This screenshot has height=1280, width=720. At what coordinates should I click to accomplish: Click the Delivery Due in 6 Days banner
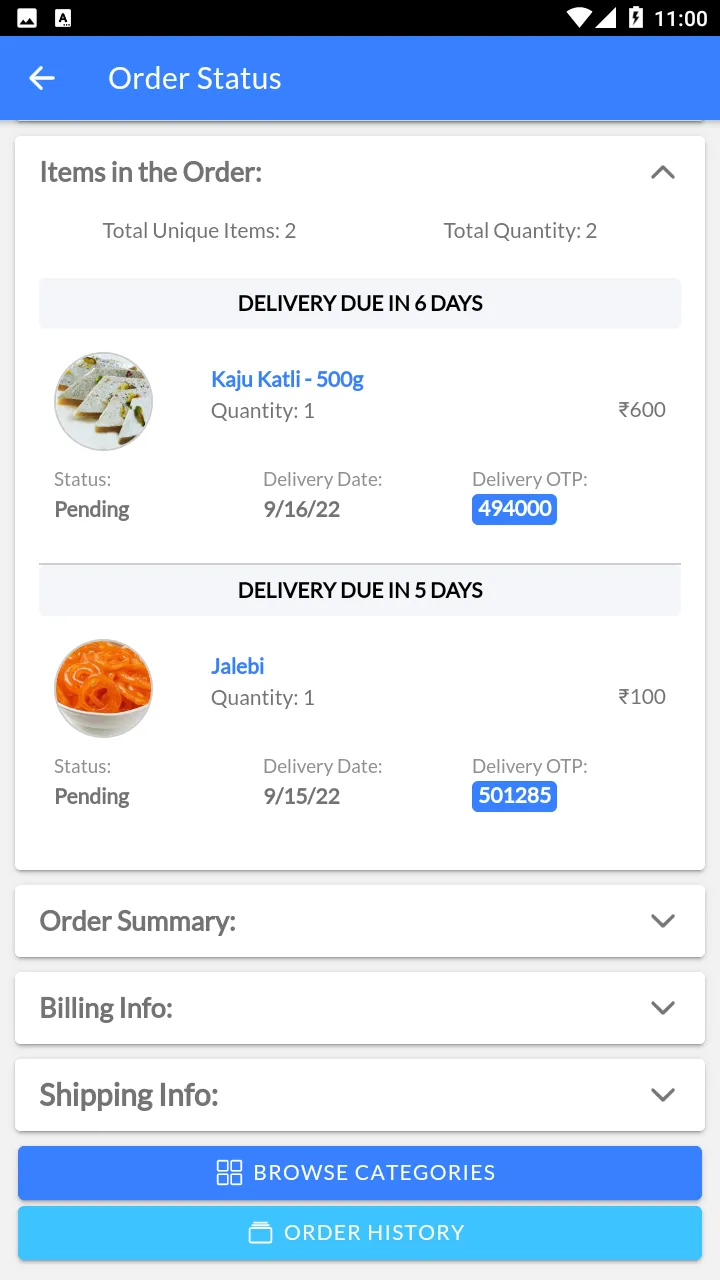(360, 303)
